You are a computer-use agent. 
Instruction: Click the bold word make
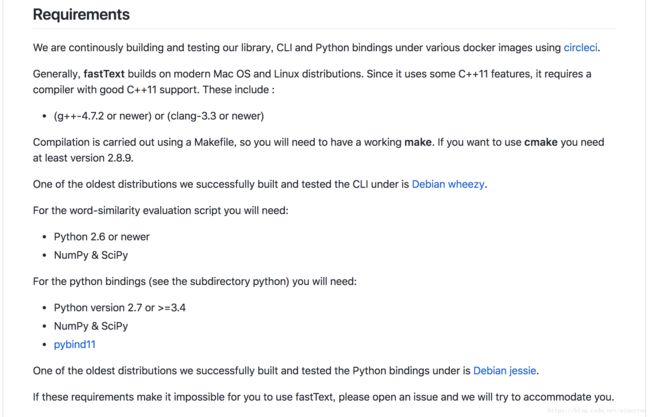(418, 142)
